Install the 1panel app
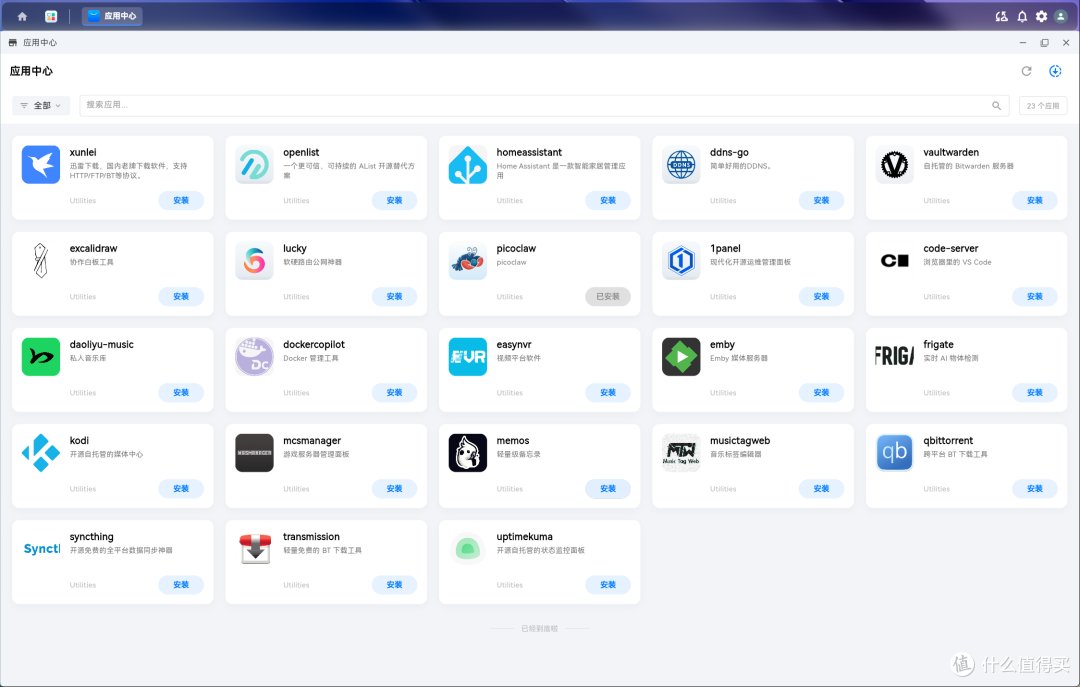The width and height of the screenshot is (1080, 687). click(x=822, y=296)
